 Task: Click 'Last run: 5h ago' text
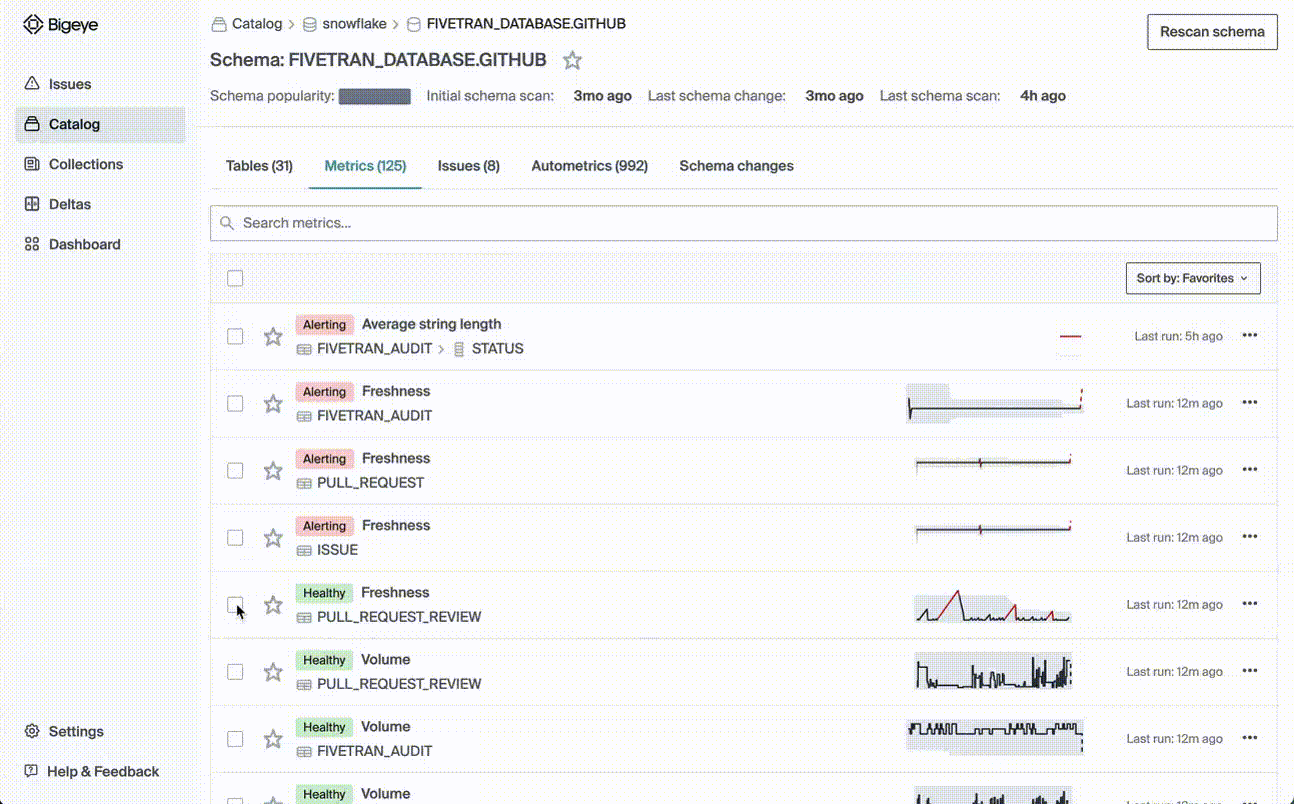coord(1178,336)
